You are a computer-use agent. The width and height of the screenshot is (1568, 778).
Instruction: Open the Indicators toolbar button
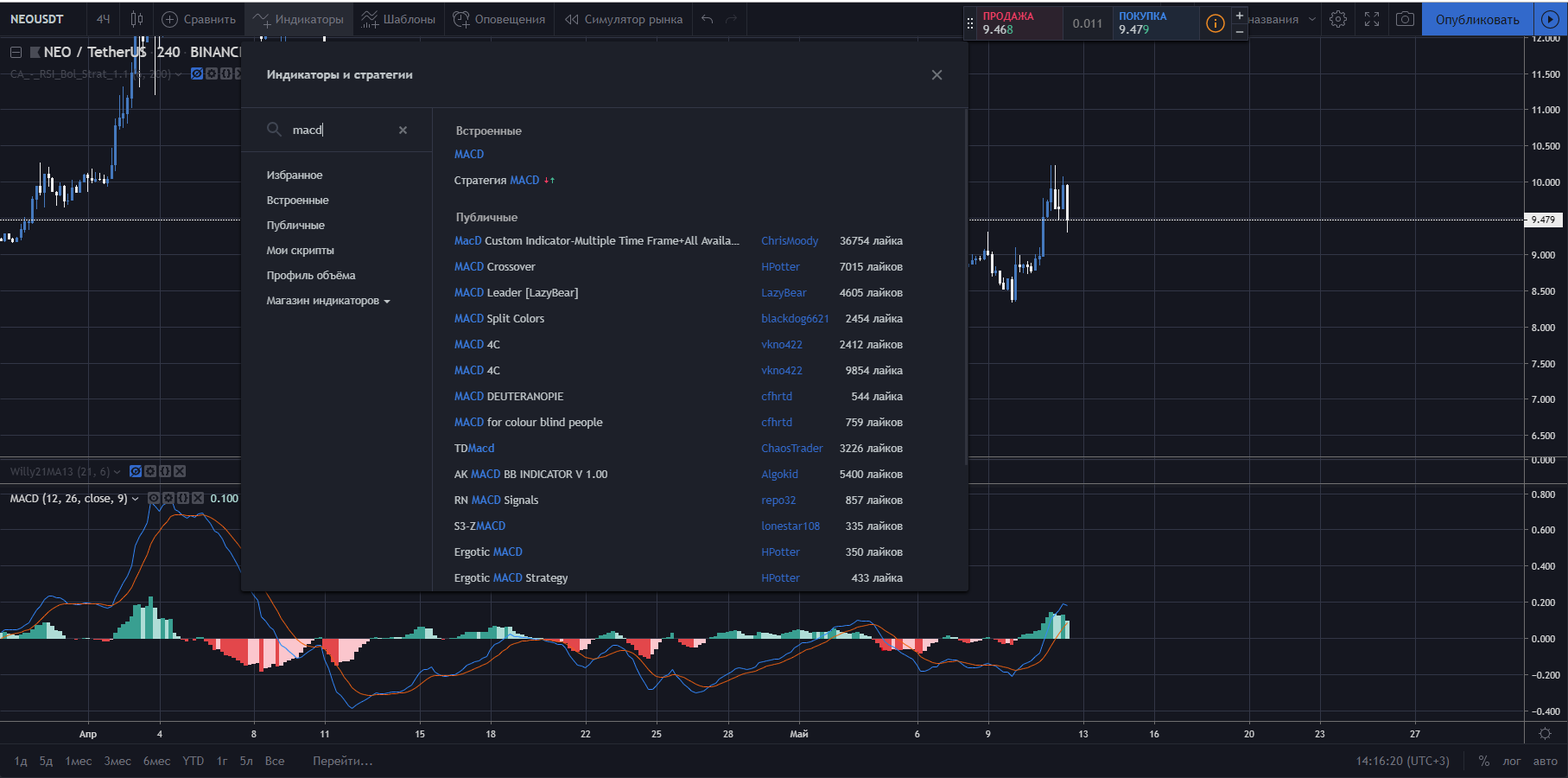[298, 19]
